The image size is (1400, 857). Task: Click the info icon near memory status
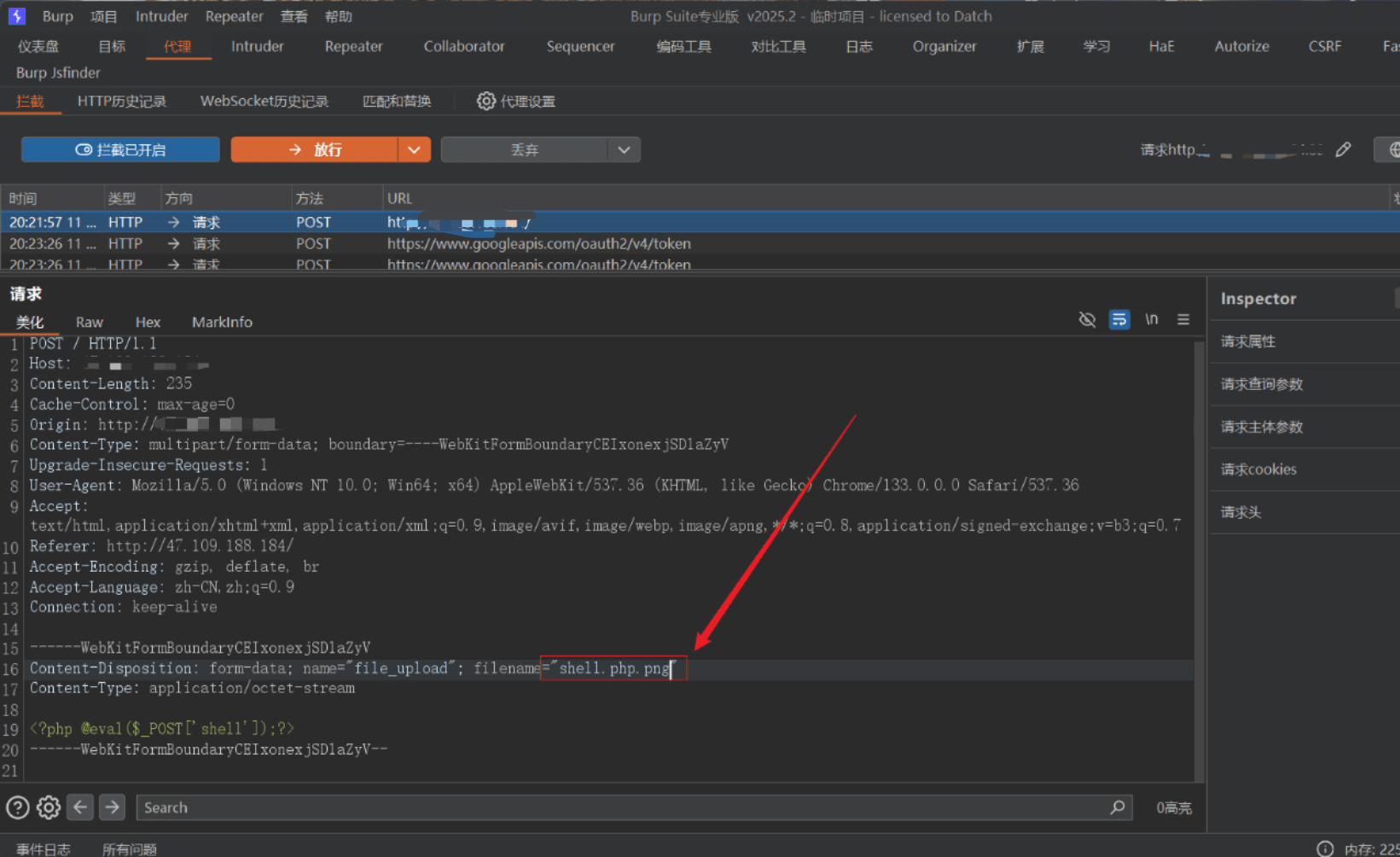click(1325, 848)
